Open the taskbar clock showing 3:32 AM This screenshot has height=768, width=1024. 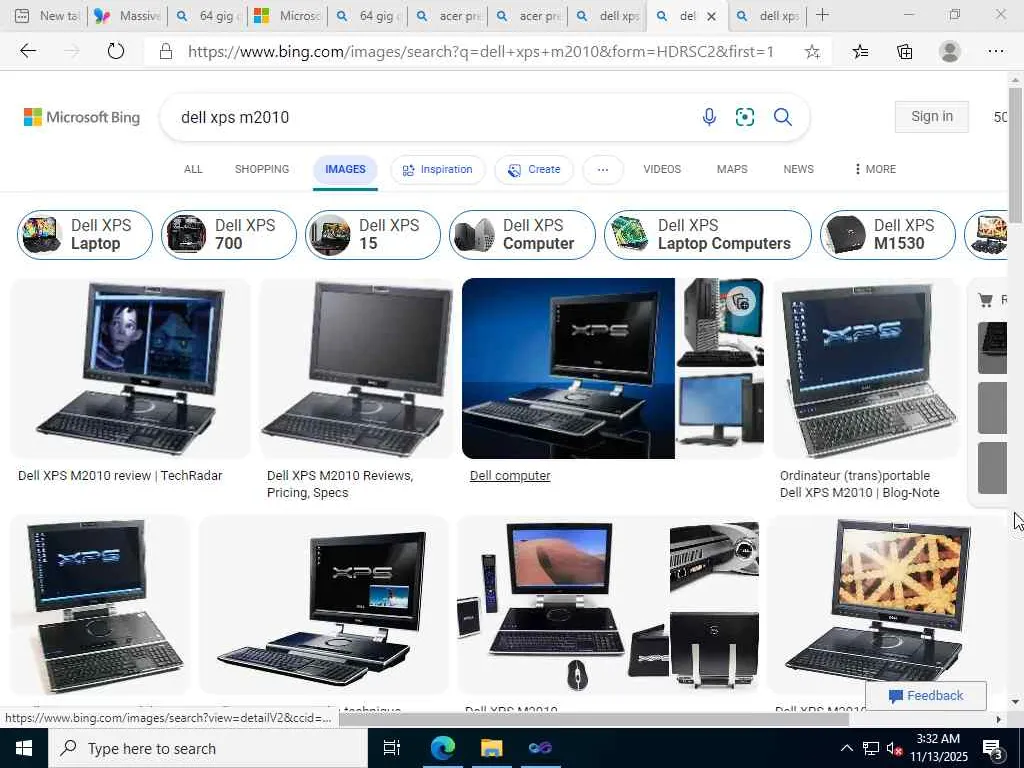938,748
